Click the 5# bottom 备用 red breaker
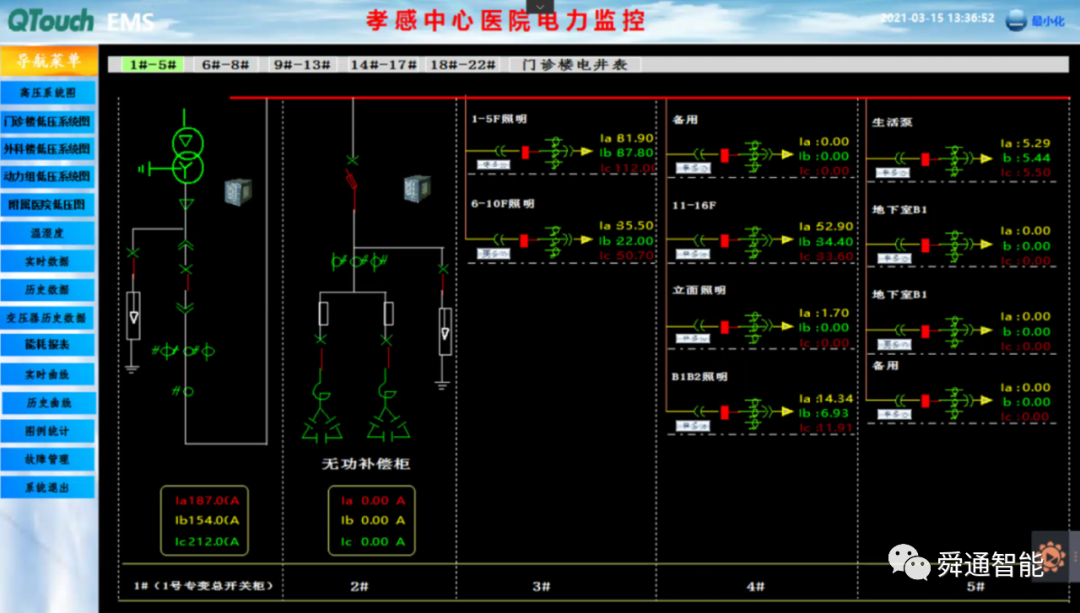Viewport: 1080px width, 613px height. (925, 401)
